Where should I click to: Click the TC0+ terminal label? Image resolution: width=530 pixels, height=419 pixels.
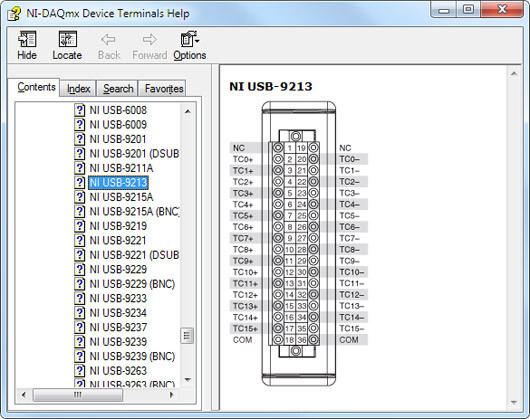coord(243,159)
